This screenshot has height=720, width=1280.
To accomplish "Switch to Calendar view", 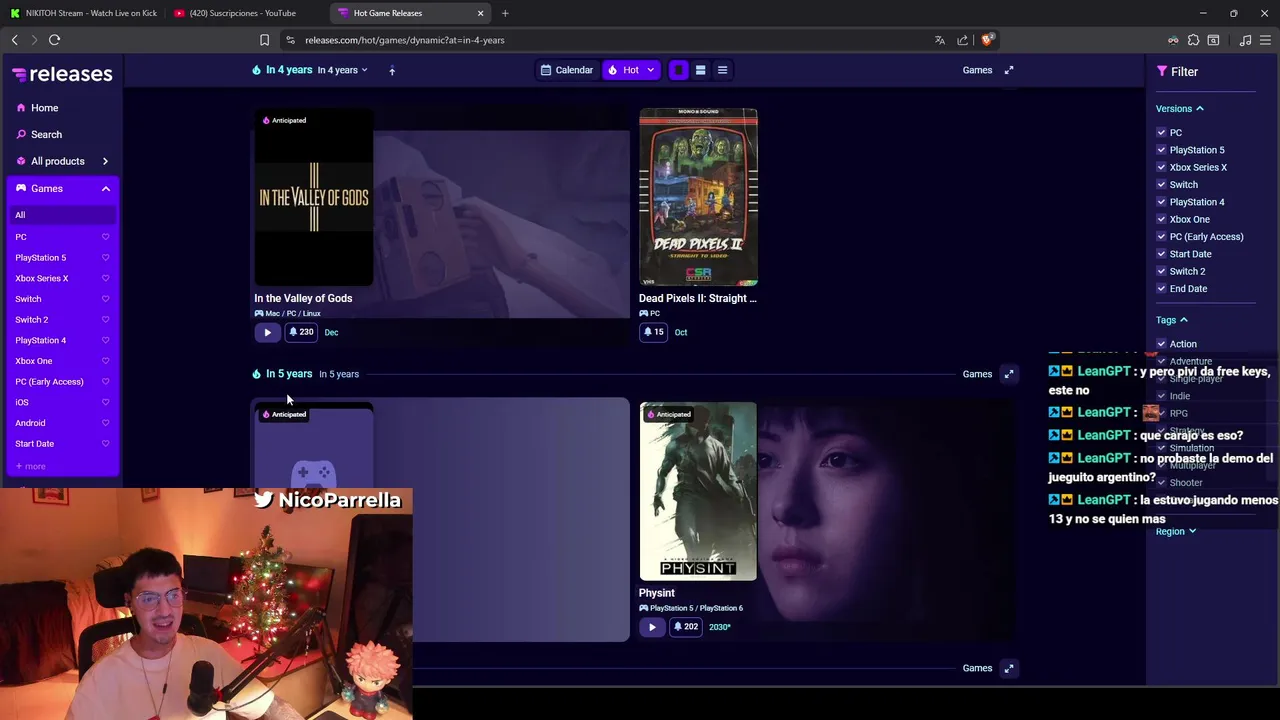I will [567, 70].
